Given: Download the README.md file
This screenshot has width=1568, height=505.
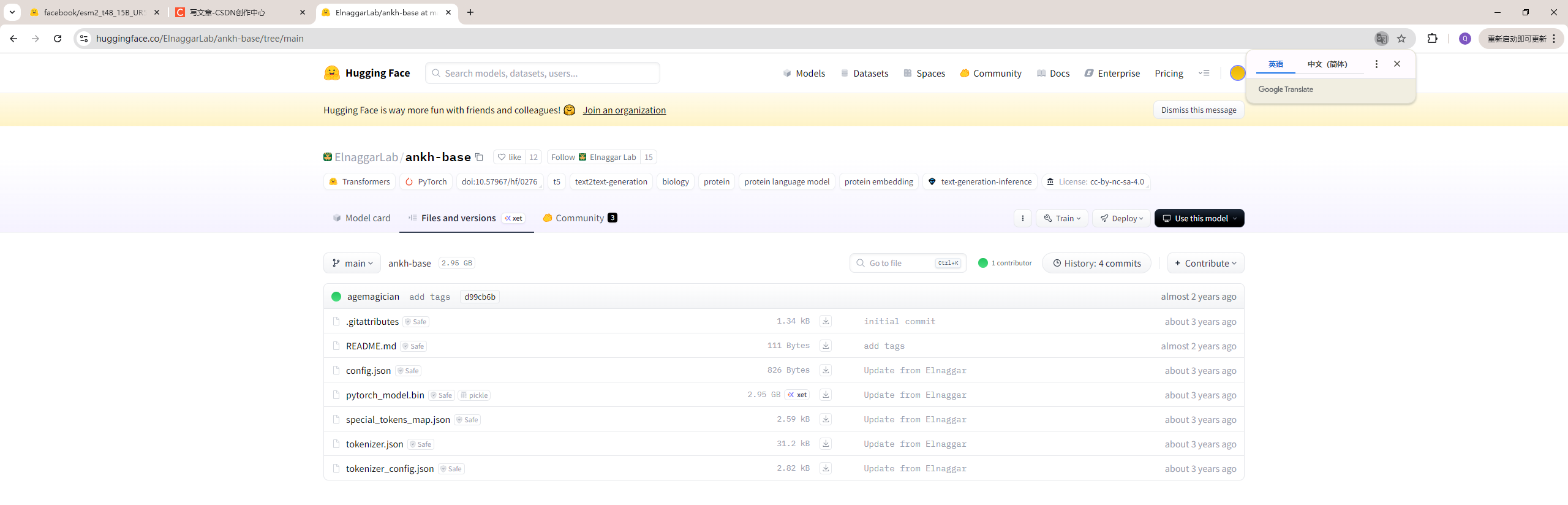Looking at the screenshot, I should click(826, 346).
